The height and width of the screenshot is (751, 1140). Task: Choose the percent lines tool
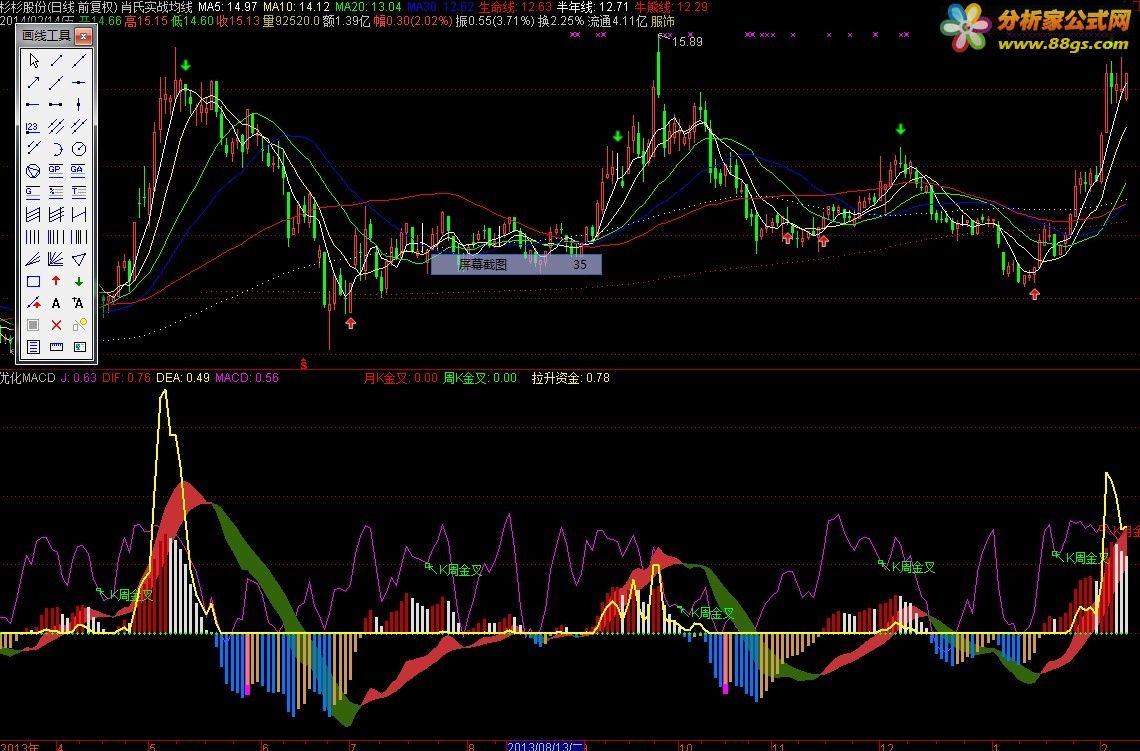coord(56,193)
